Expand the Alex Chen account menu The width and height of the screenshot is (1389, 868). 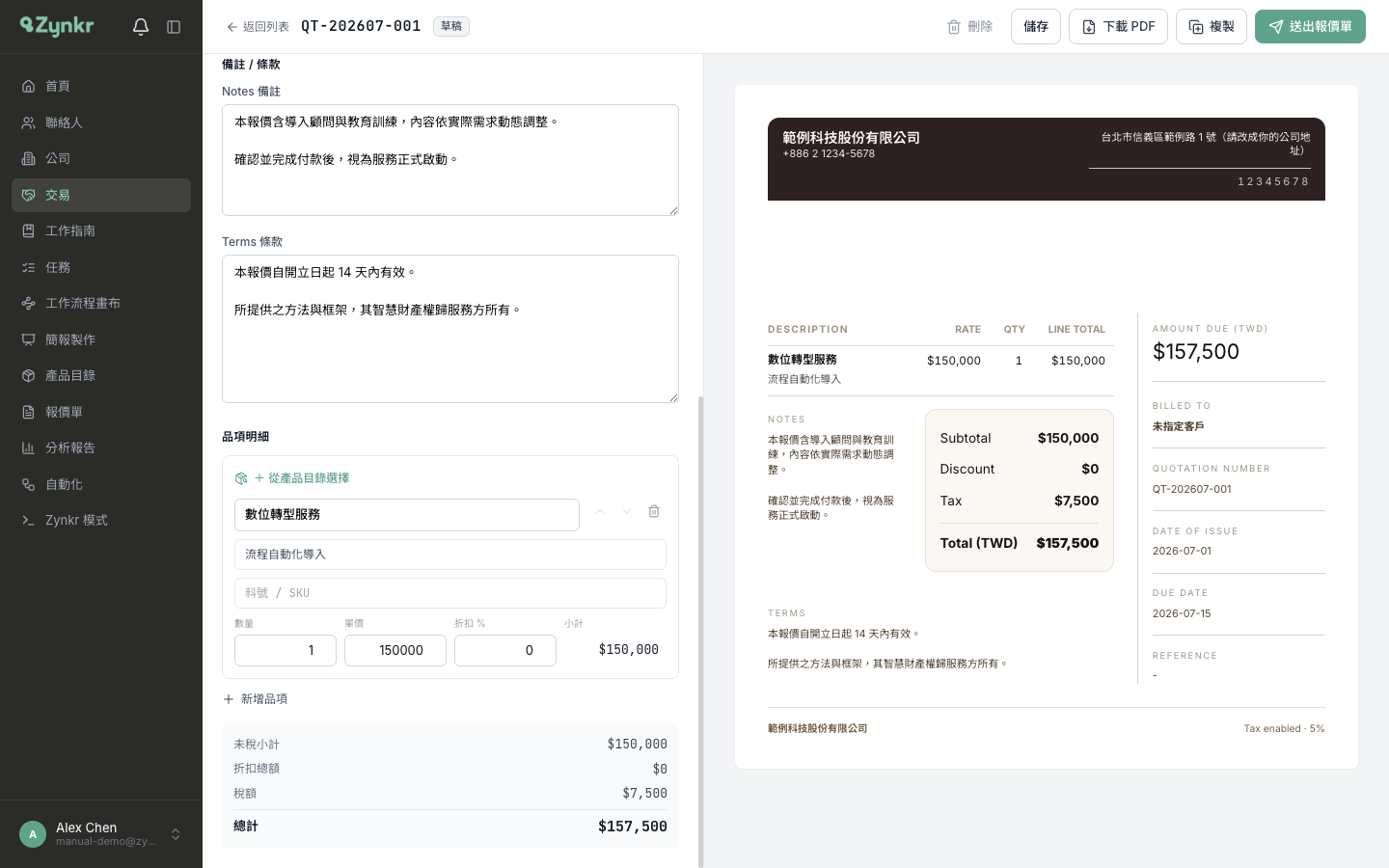pyautogui.click(x=176, y=834)
